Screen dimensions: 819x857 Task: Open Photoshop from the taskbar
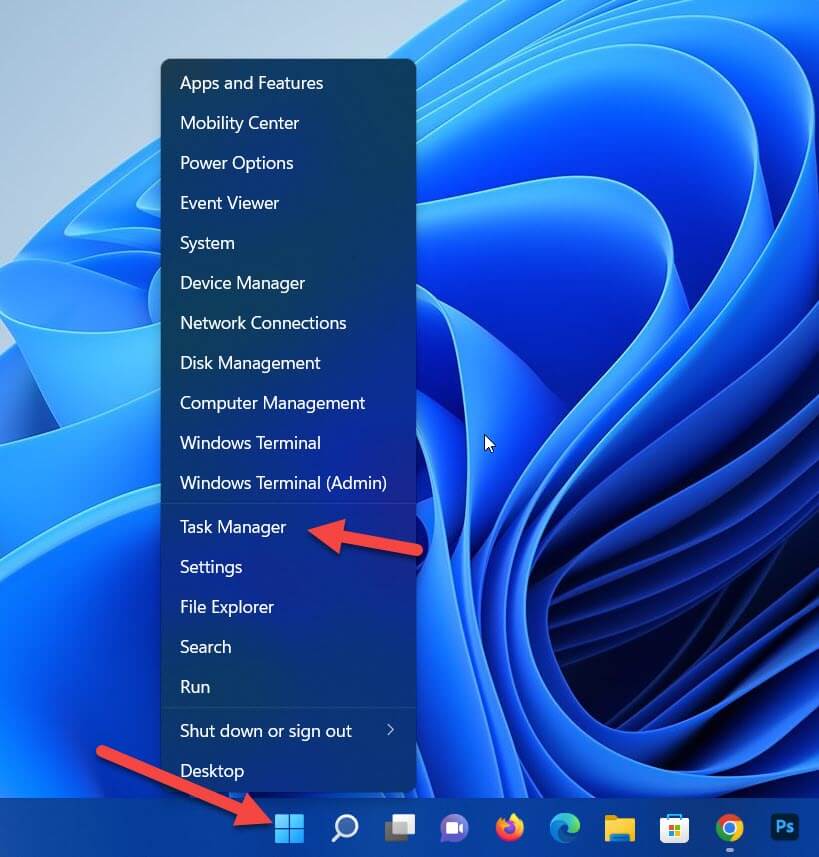point(785,828)
